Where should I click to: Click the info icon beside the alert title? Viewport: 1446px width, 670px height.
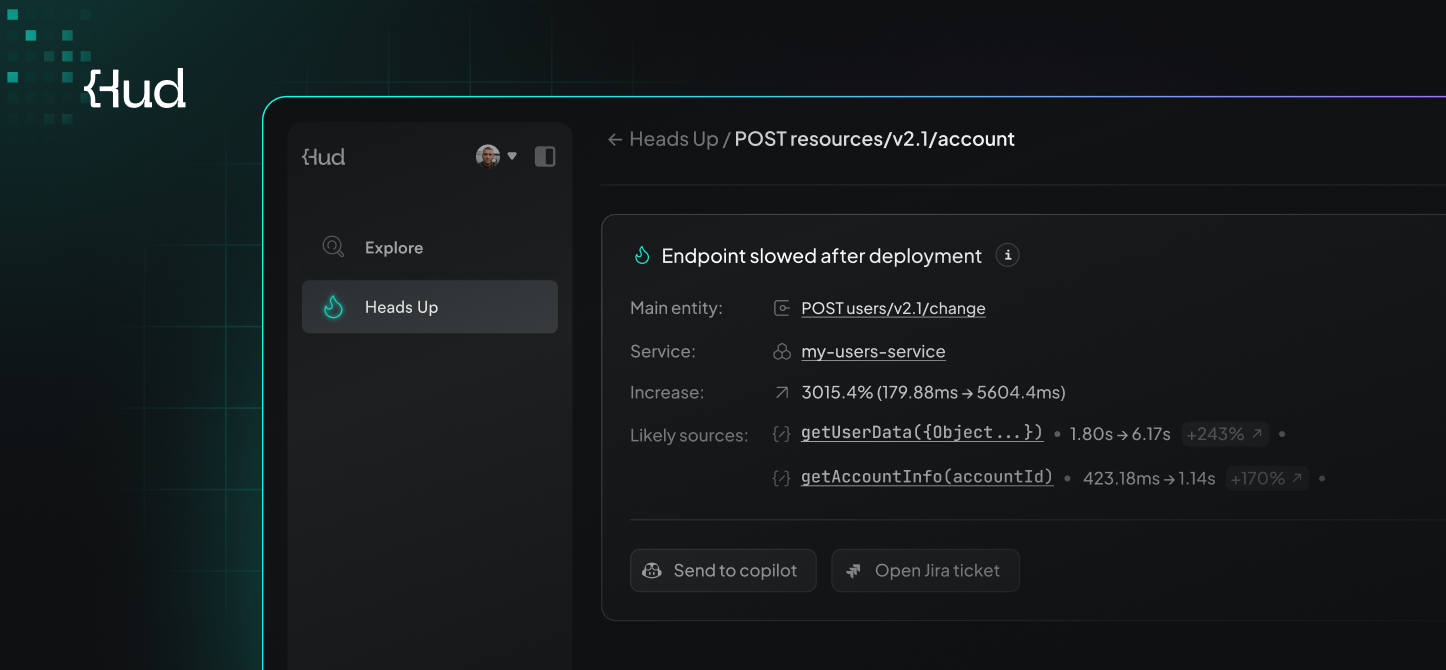point(1008,255)
